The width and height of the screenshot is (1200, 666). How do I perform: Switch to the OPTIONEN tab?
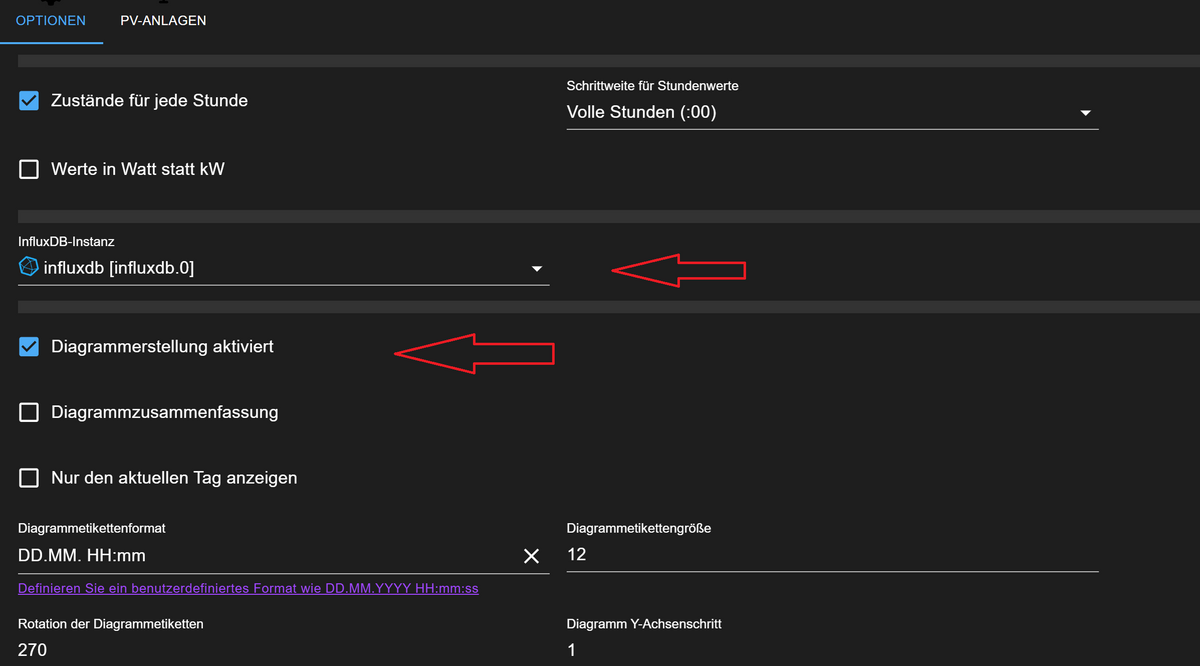tap(51, 20)
